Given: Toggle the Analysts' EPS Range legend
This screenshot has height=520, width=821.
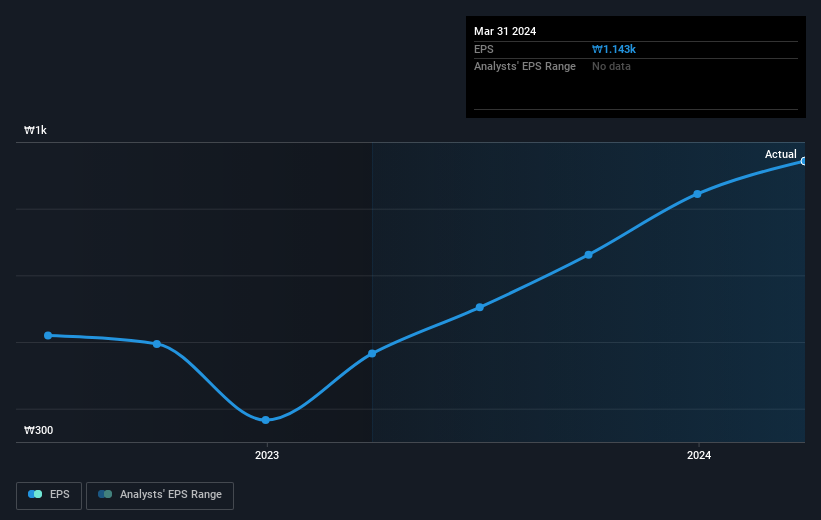Looking at the screenshot, I should pos(160,495).
